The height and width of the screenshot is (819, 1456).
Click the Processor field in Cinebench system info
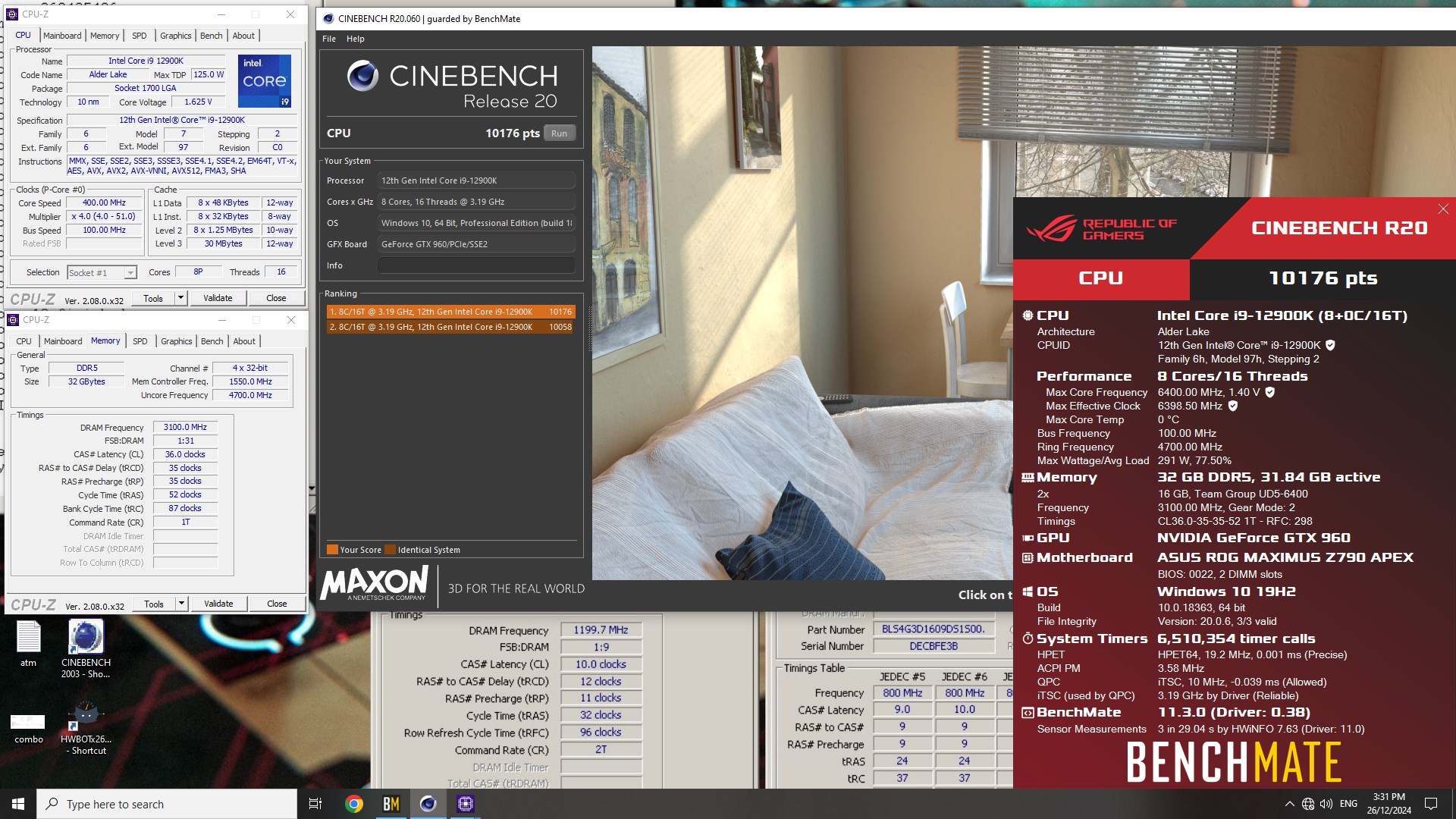[476, 180]
